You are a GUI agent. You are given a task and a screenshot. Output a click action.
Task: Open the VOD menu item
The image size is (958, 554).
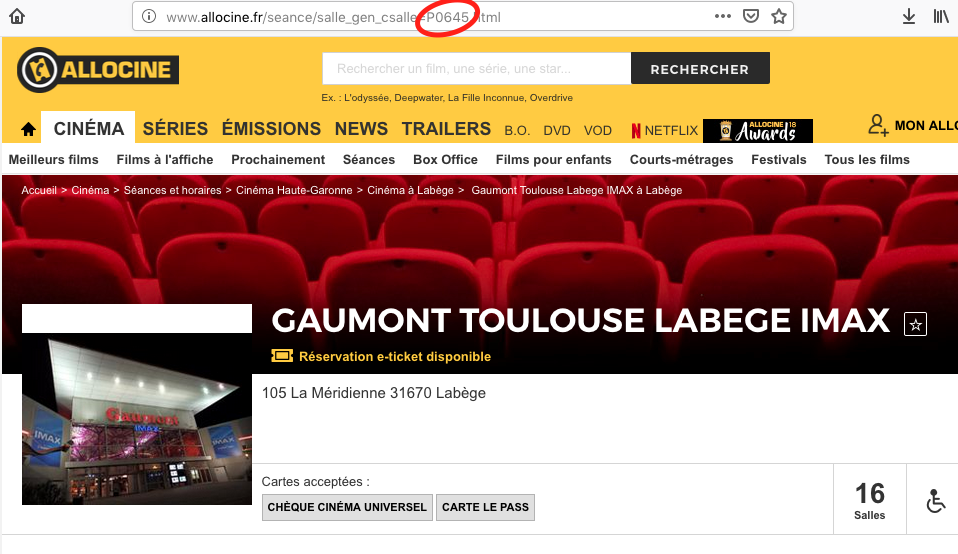click(598, 130)
